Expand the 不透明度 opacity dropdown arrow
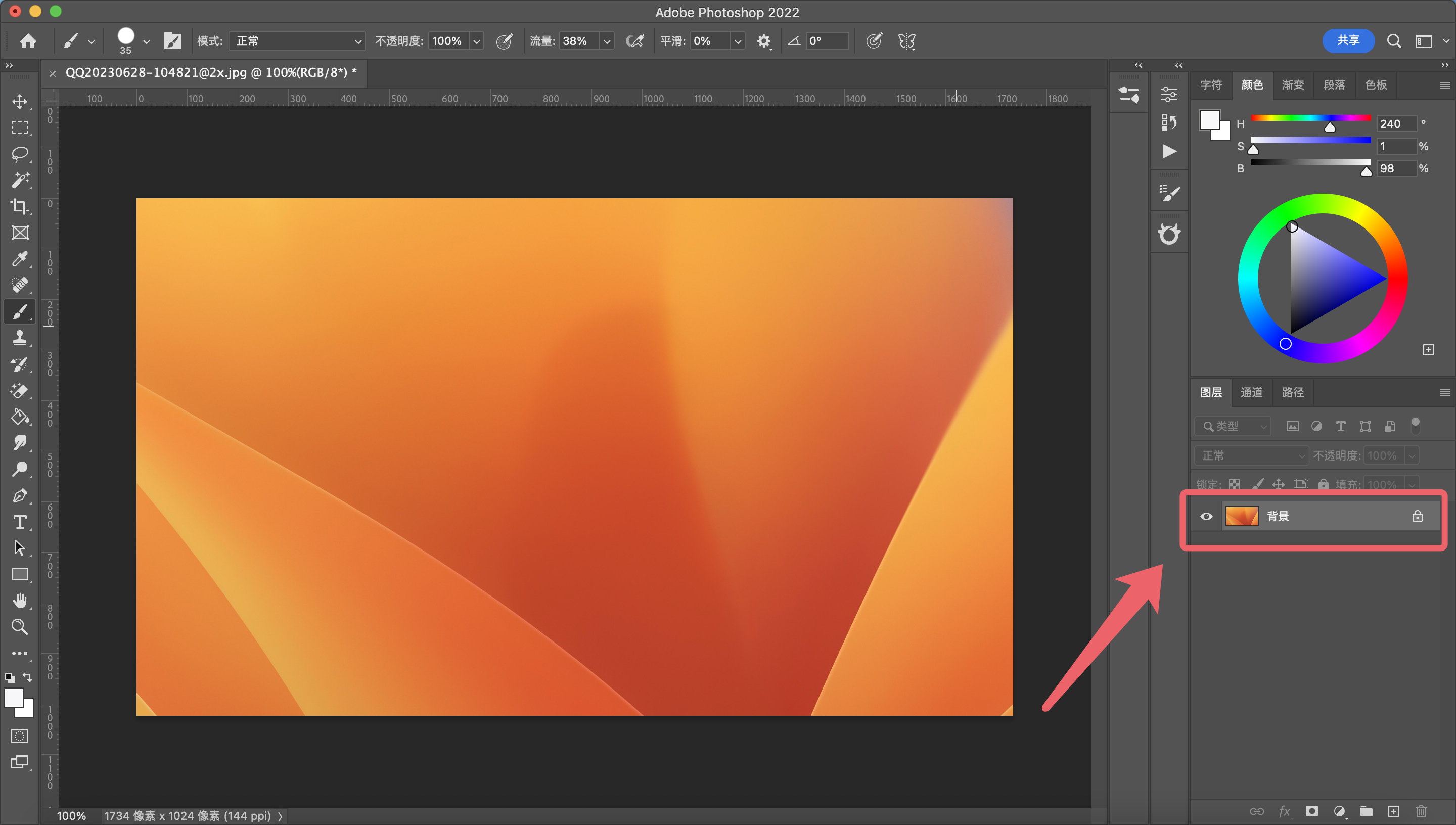The image size is (1456, 825). tap(477, 41)
